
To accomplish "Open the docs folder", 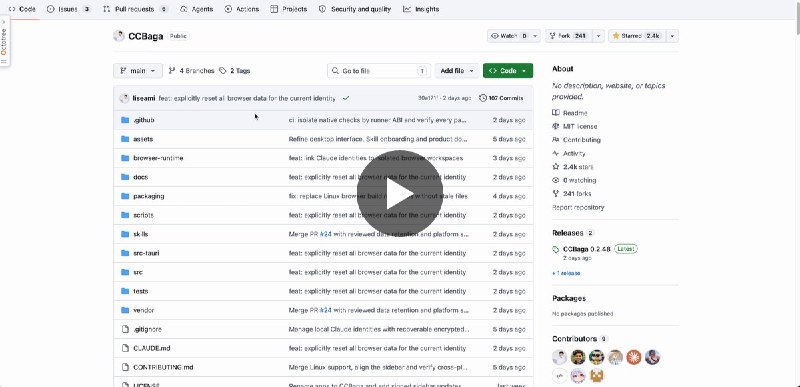I will pyautogui.click(x=140, y=177).
